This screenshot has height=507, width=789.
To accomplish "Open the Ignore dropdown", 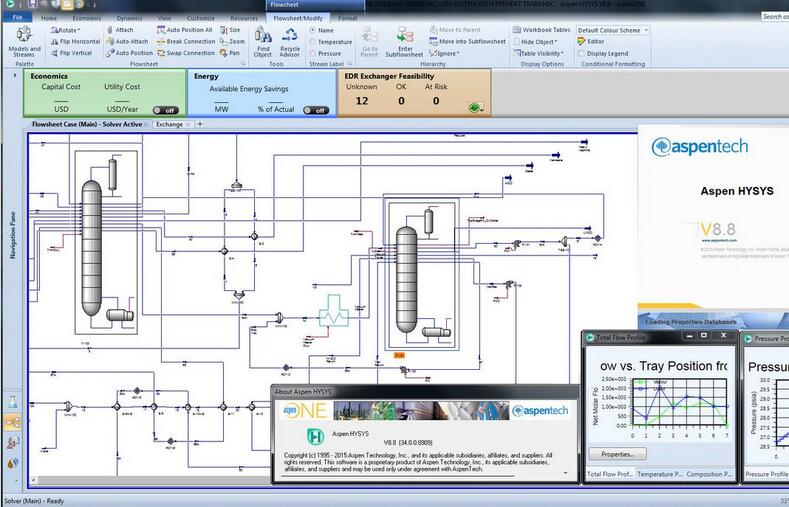I will click(x=444, y=53).
